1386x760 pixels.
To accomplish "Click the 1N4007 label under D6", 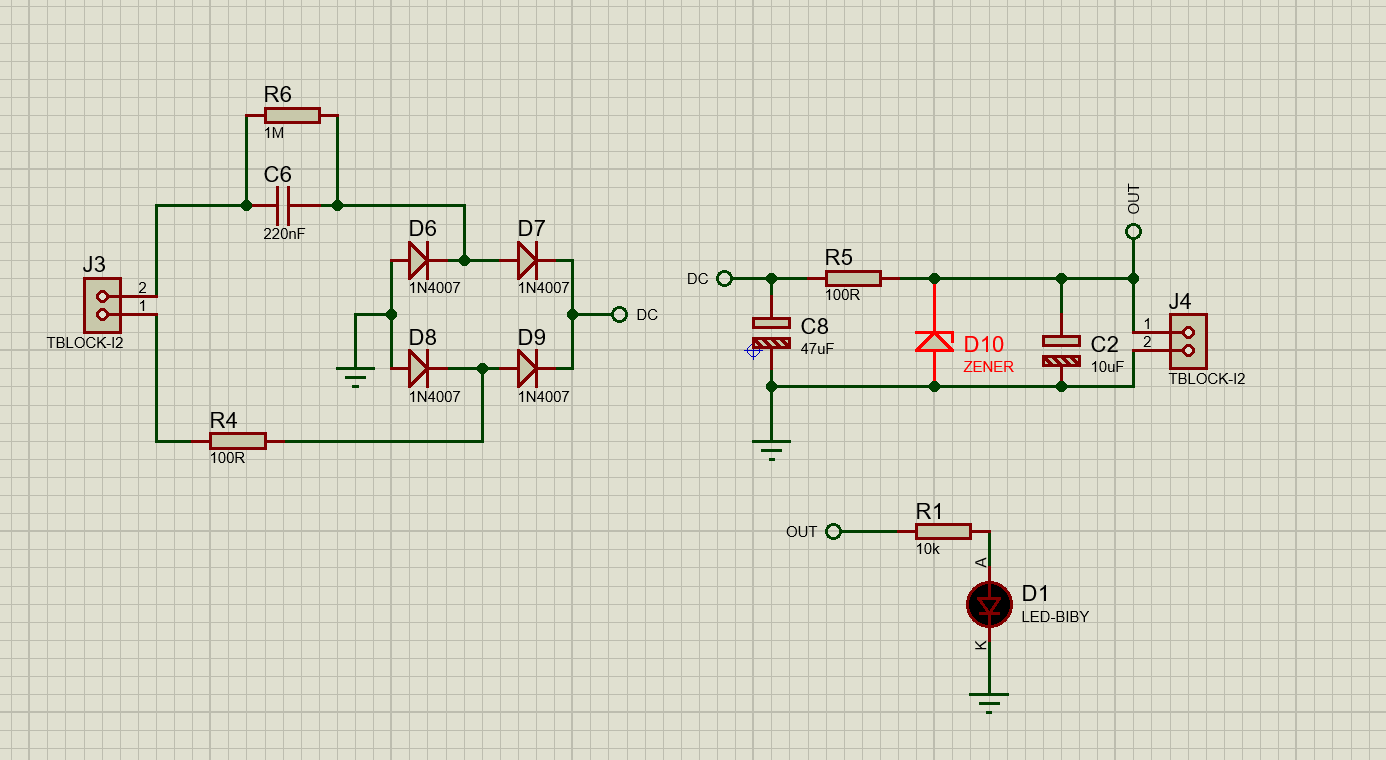I will point(434,288).
